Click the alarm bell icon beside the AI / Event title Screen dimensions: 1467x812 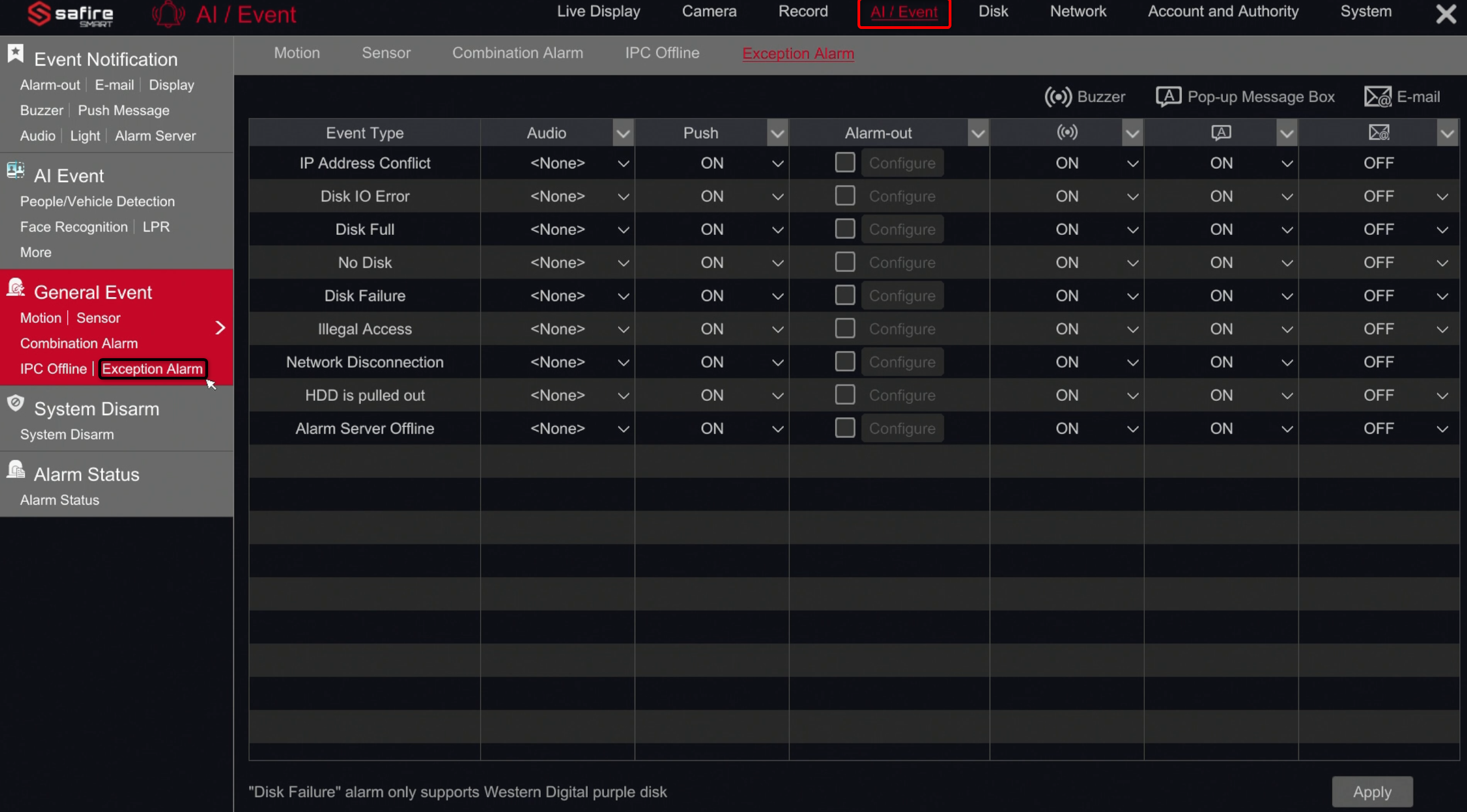click(x=168, y=14)
